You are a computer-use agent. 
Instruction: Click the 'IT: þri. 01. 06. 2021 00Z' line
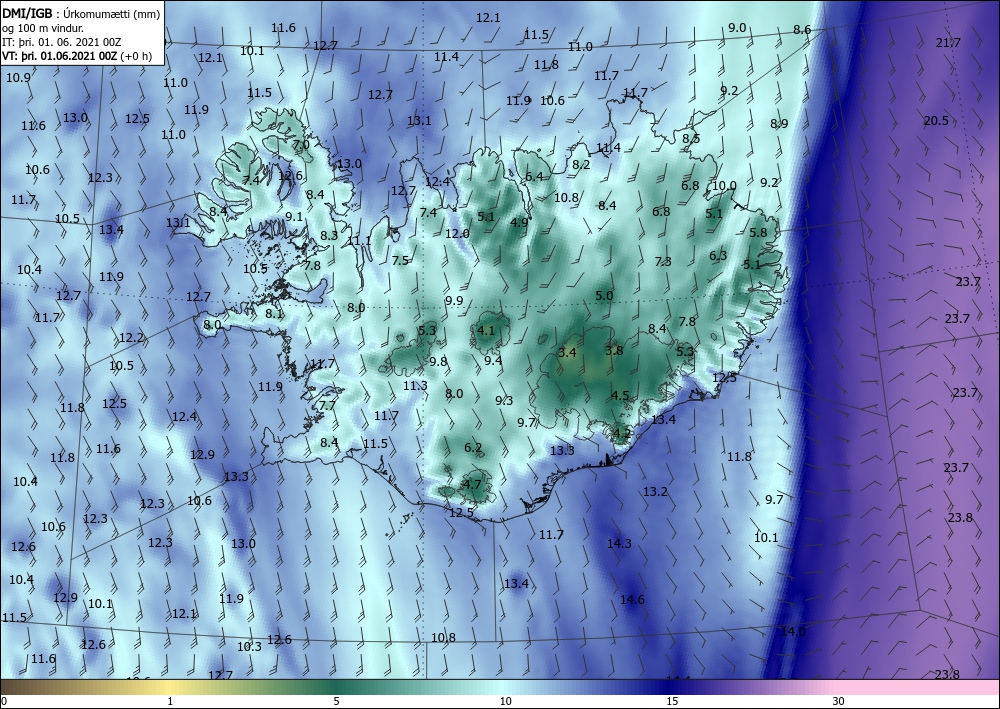coord(61,42)
